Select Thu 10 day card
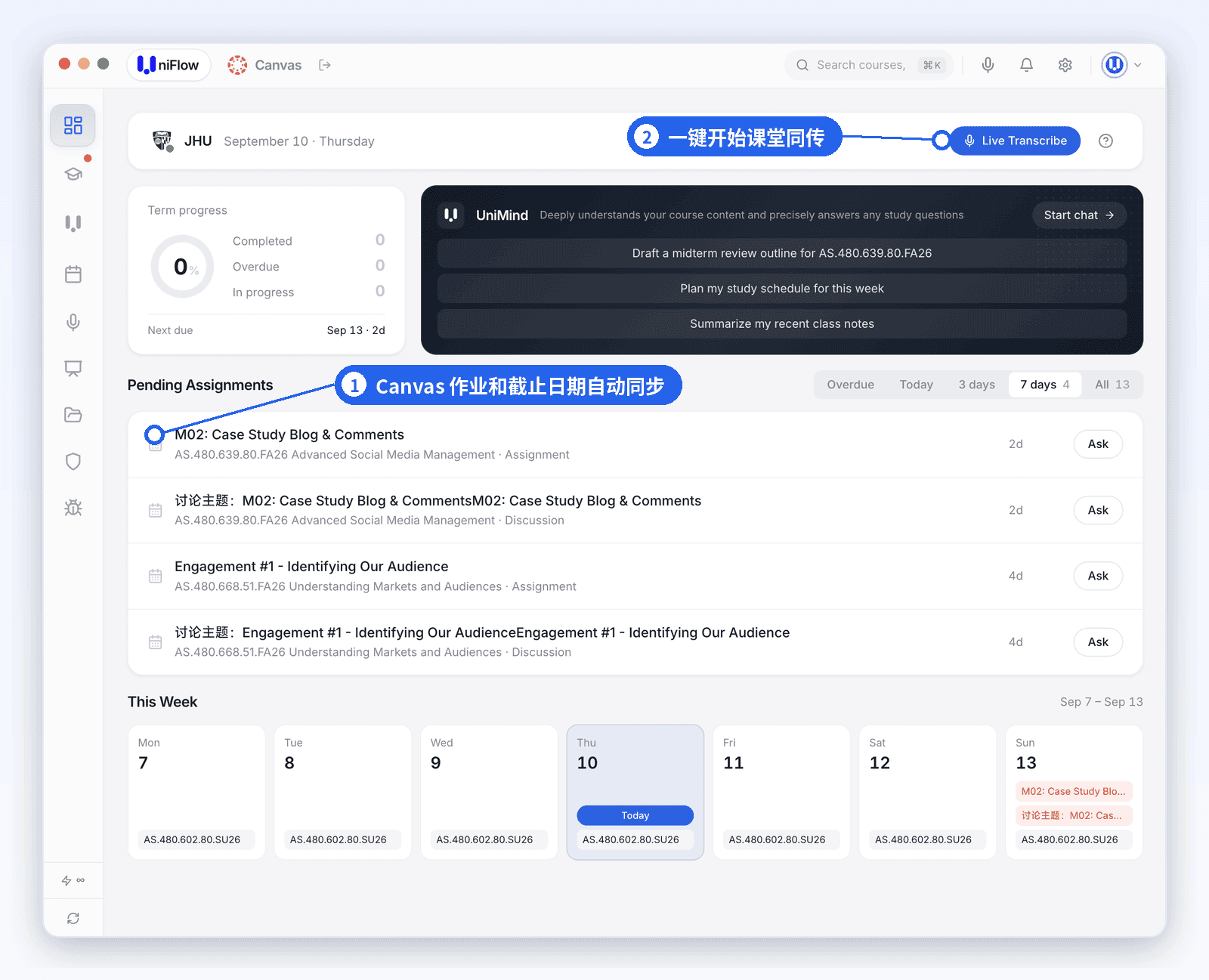Image resolution: width=1209 pixels, height=980 pixels. coord(635,792)
